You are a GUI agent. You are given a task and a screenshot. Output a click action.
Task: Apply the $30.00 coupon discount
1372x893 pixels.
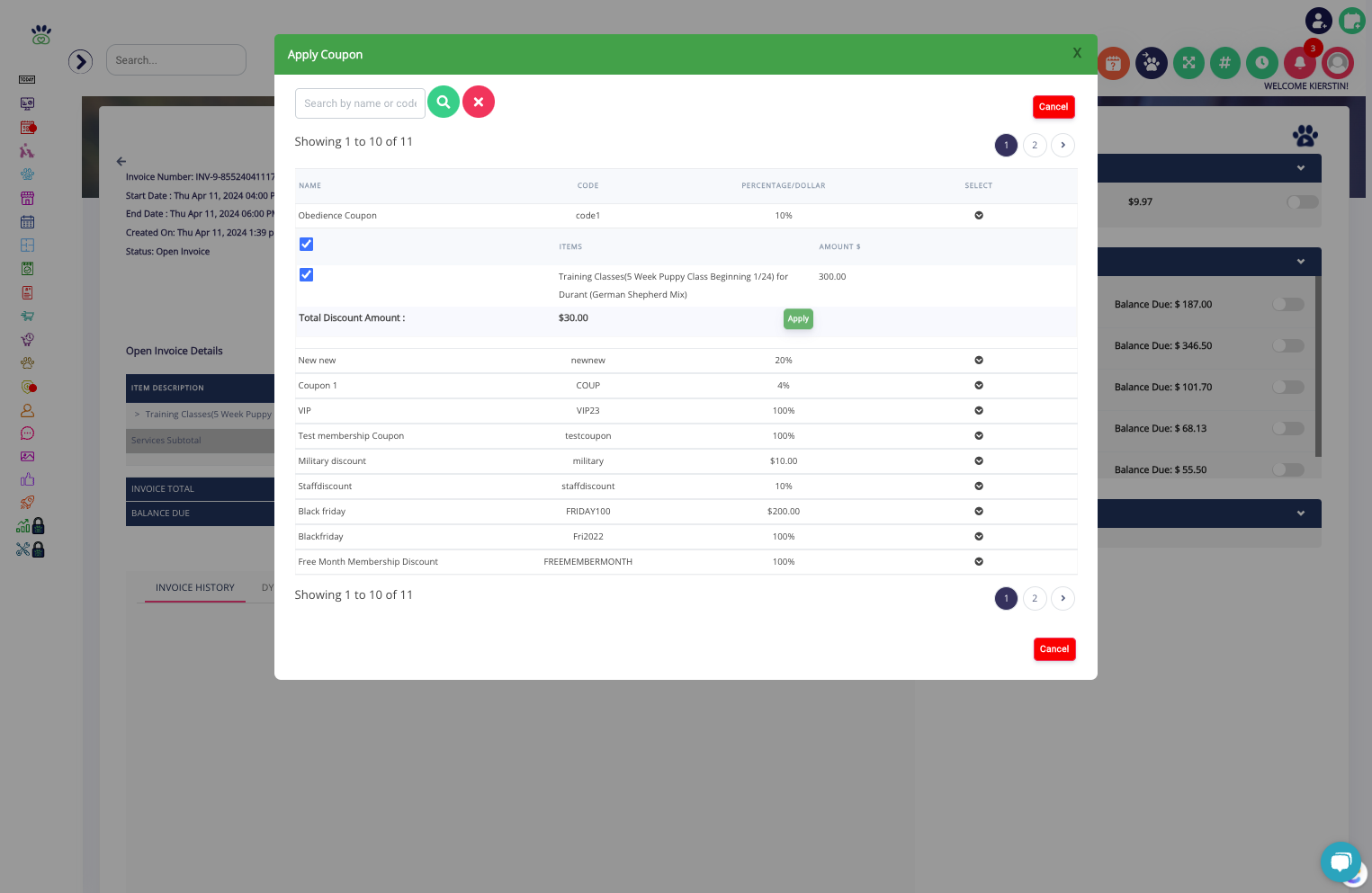798,319
